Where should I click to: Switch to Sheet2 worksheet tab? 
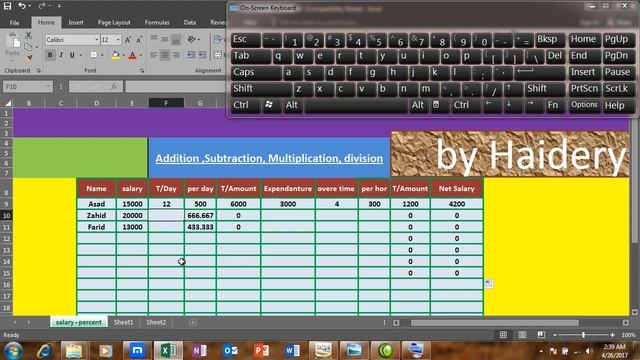coord(156,322)
